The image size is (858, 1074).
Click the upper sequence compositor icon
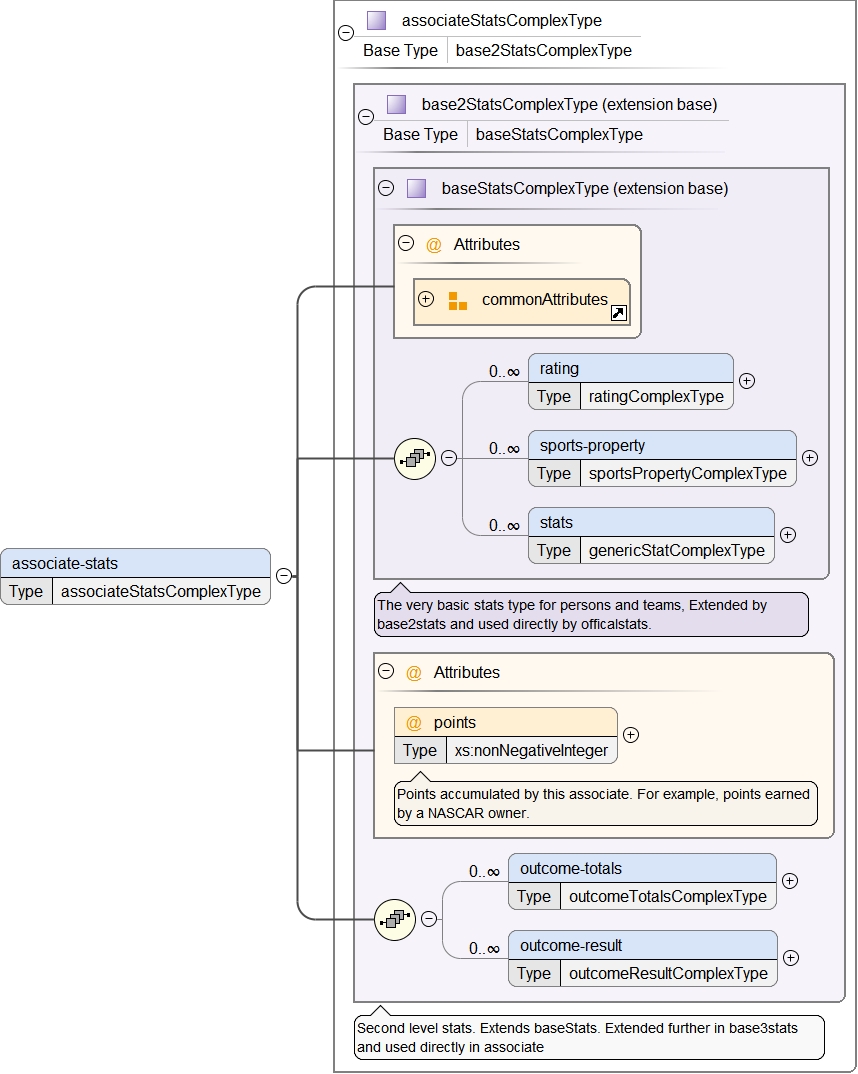point(414,458)
